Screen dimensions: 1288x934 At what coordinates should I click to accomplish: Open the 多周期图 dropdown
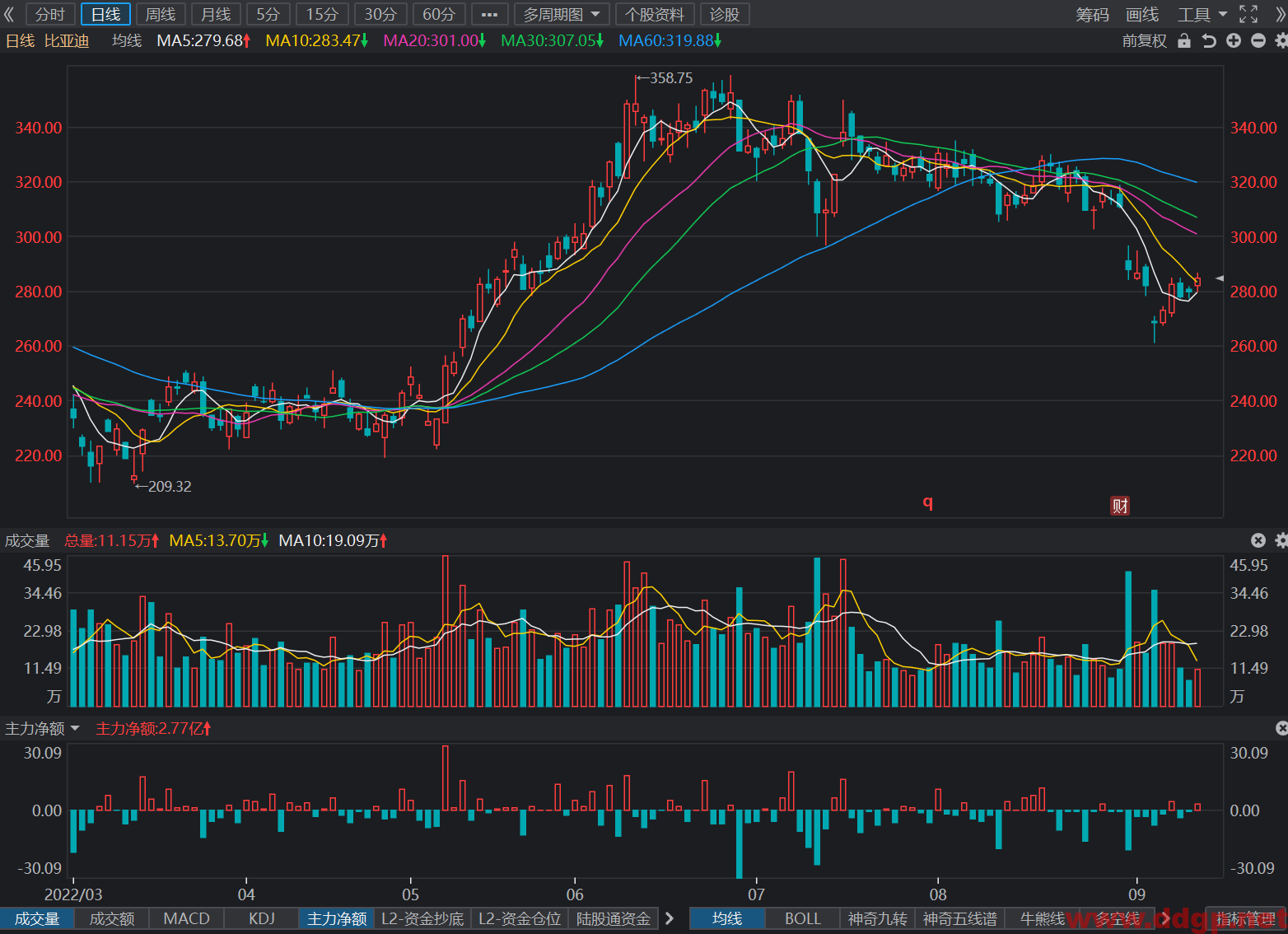562,14
